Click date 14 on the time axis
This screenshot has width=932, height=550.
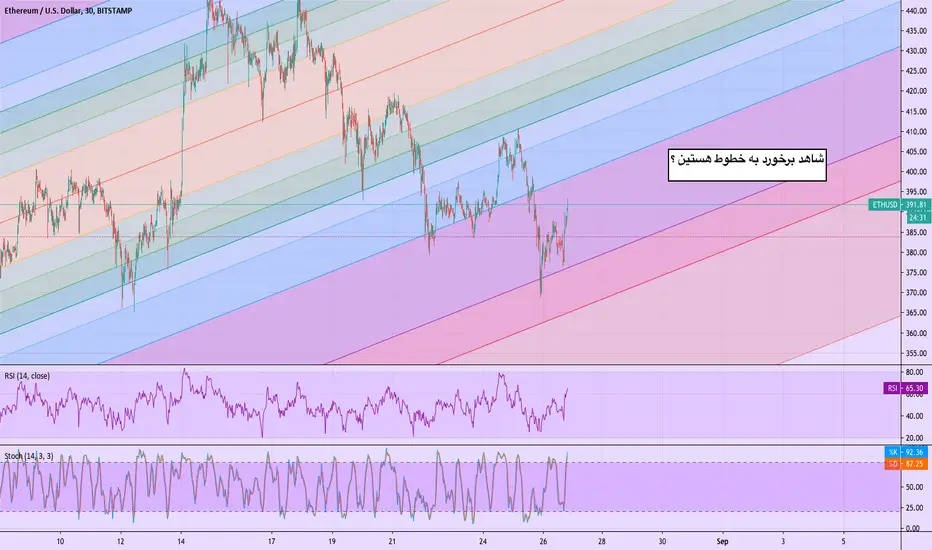point(181,541)
